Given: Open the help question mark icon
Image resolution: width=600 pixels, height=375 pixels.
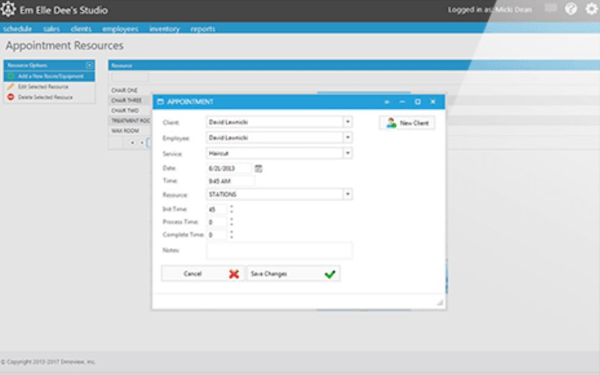Looking at the screenshot, I should 571,9.
